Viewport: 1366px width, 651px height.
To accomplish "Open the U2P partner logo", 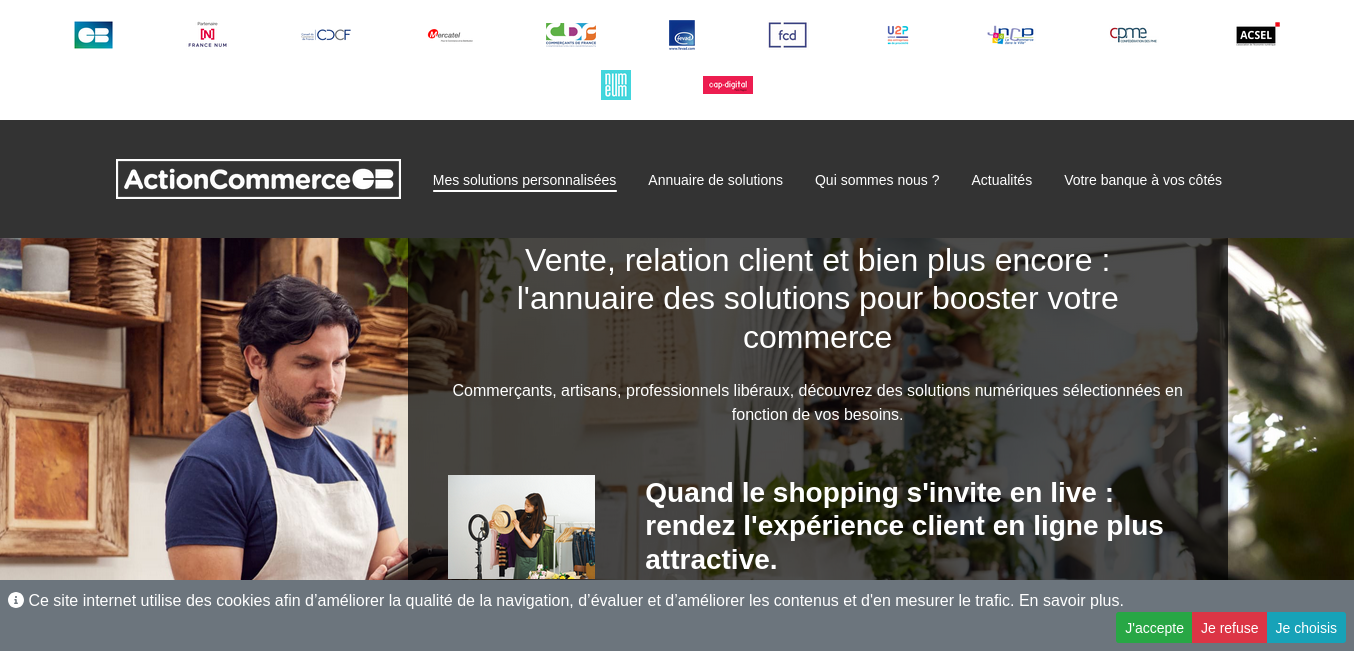I will click(898, 35).
